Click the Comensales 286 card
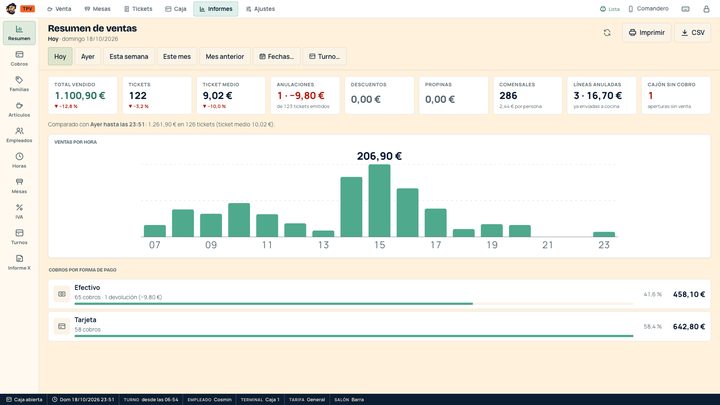The height and width of the screenshot is (405, 720). (x=528, y=96)
